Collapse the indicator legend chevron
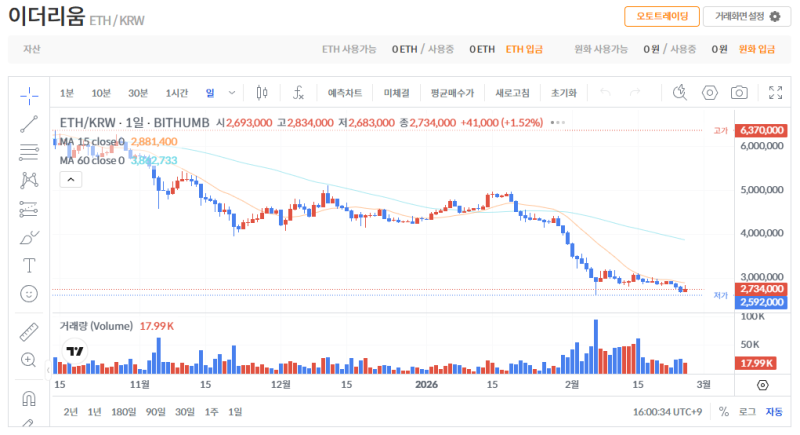The image size is (800, 435). [x=71, y=180]
